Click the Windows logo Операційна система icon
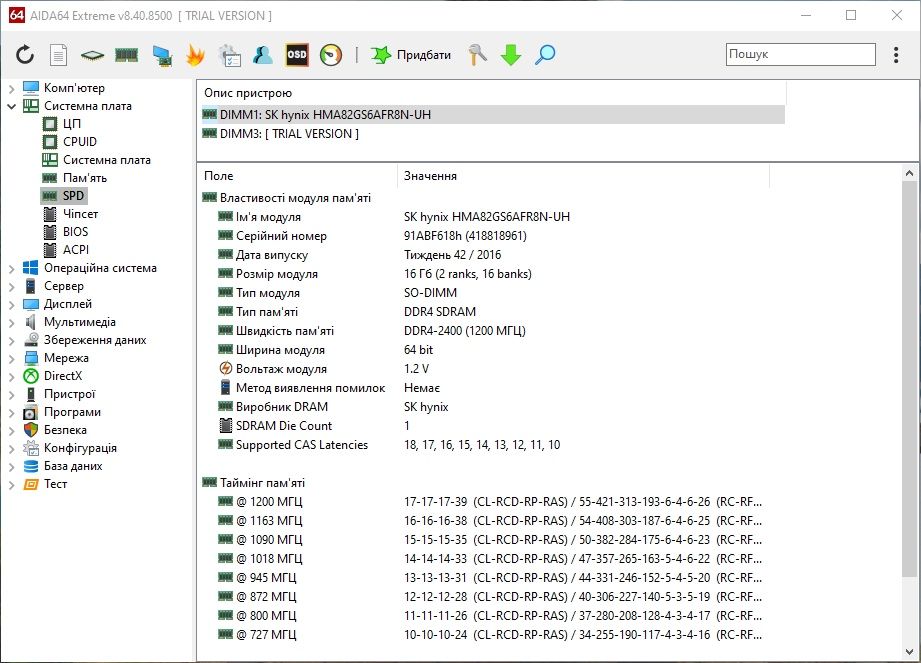The width and height of the screenshot is (921, 663). [x=31, y=268]
